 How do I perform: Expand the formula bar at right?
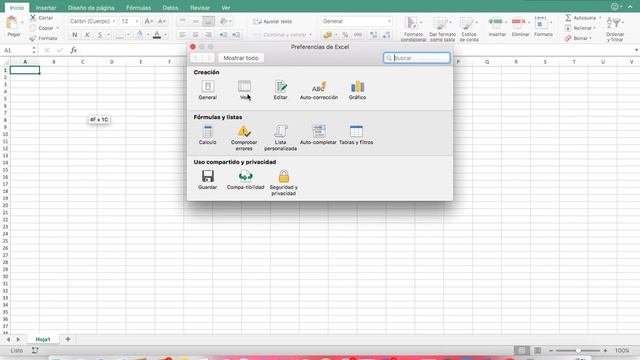636,50
